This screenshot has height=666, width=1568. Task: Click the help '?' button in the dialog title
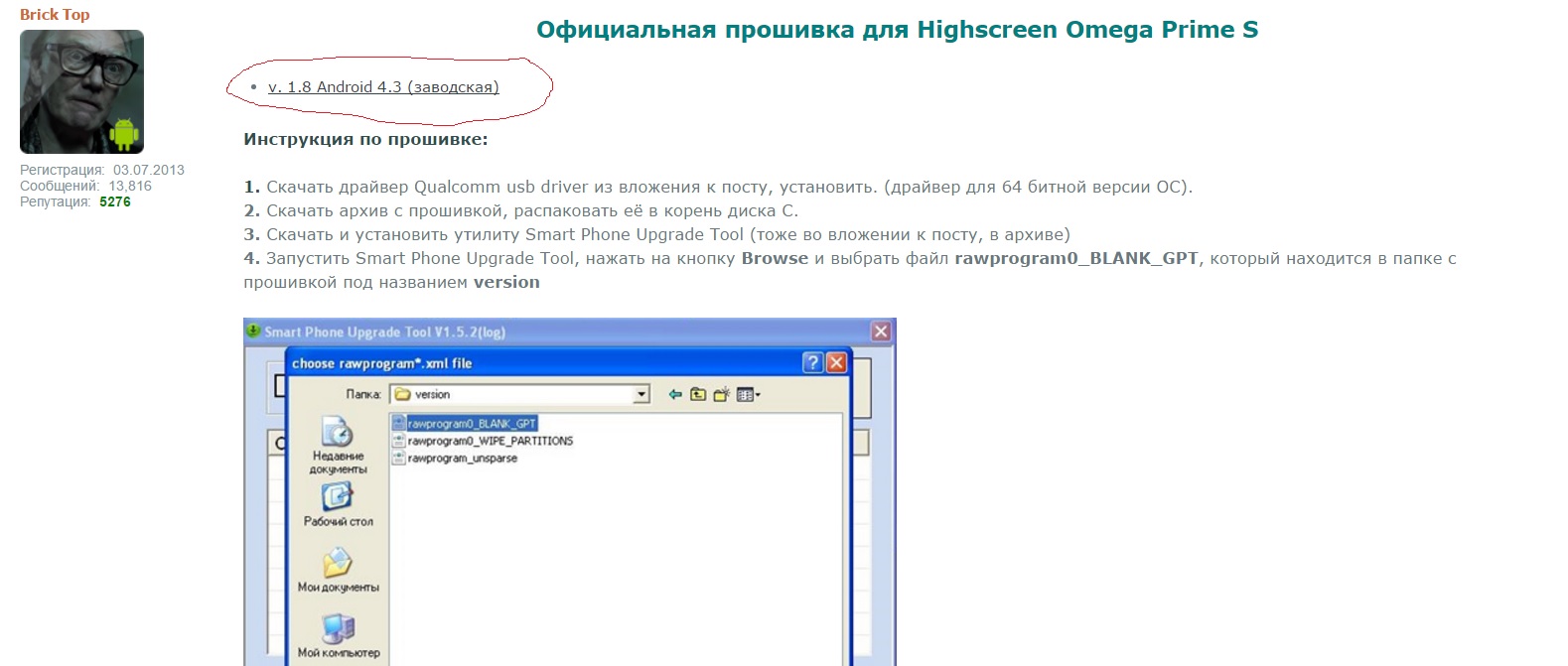coord(812,362)
